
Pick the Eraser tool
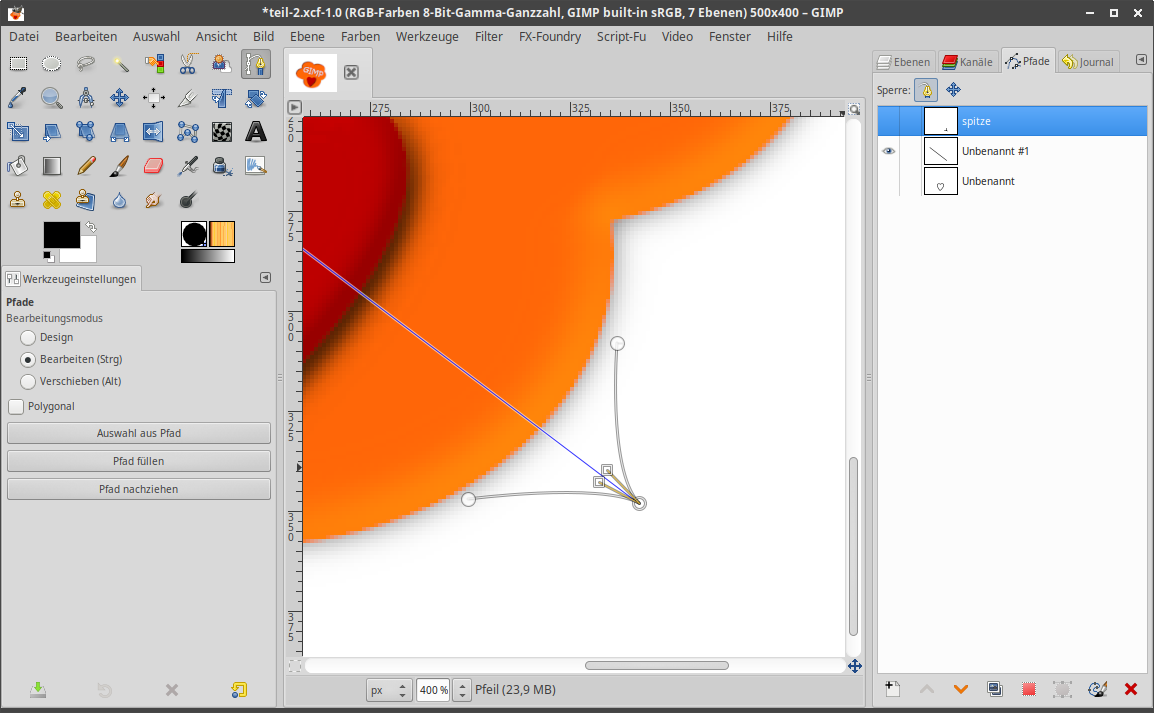click(x=154, y=166)
